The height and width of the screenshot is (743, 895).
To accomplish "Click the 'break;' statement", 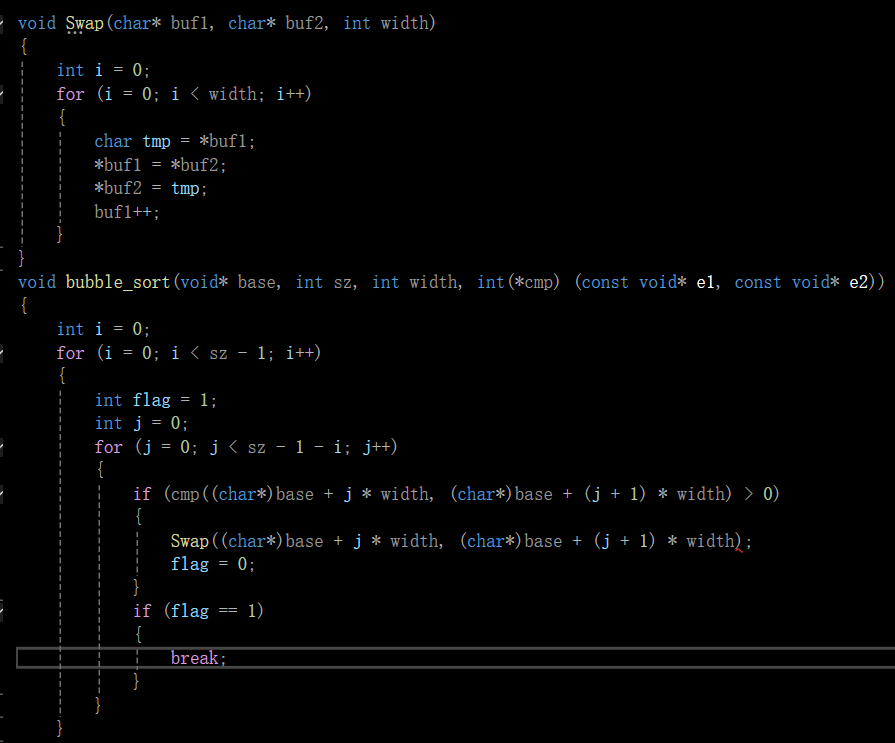I will tap(198, 658).
